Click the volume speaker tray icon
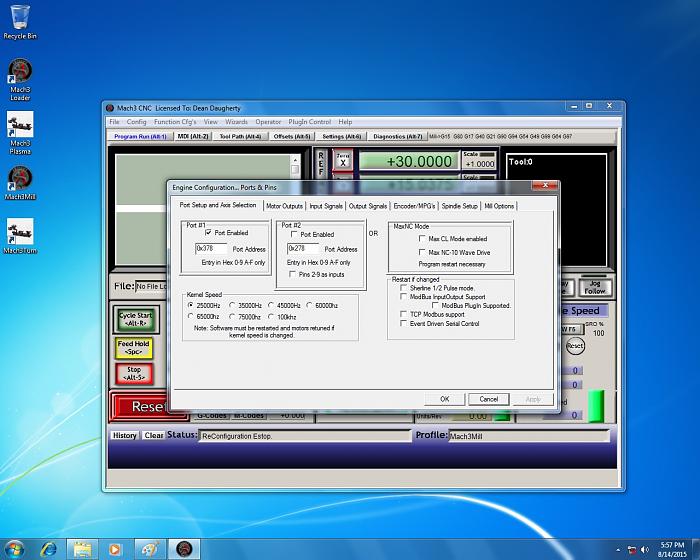Viewport: 700px width, 560px height. 645,550
